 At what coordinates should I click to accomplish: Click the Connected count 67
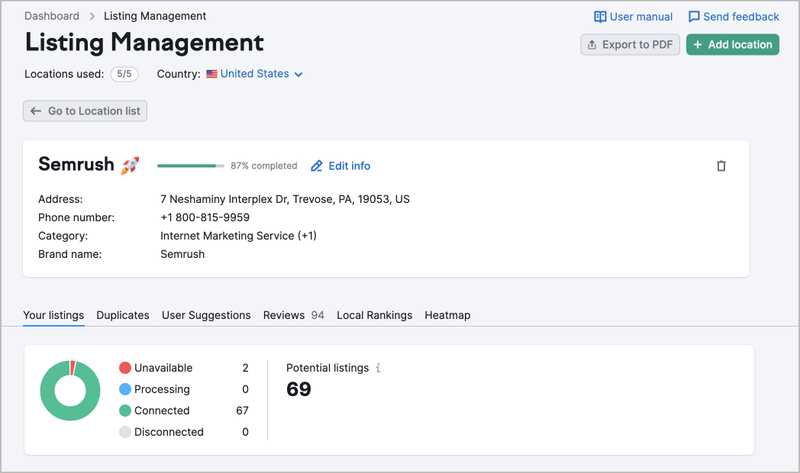pos(242,411)
